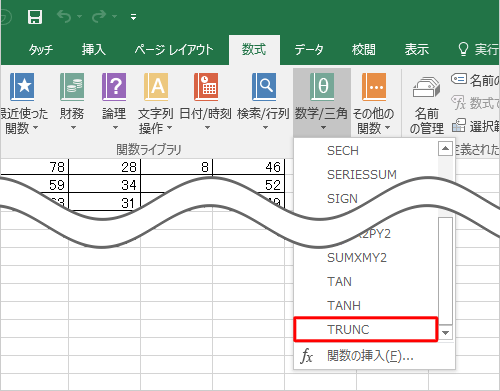
Task: Select the cell containing 78
Action: pos(34,167)
